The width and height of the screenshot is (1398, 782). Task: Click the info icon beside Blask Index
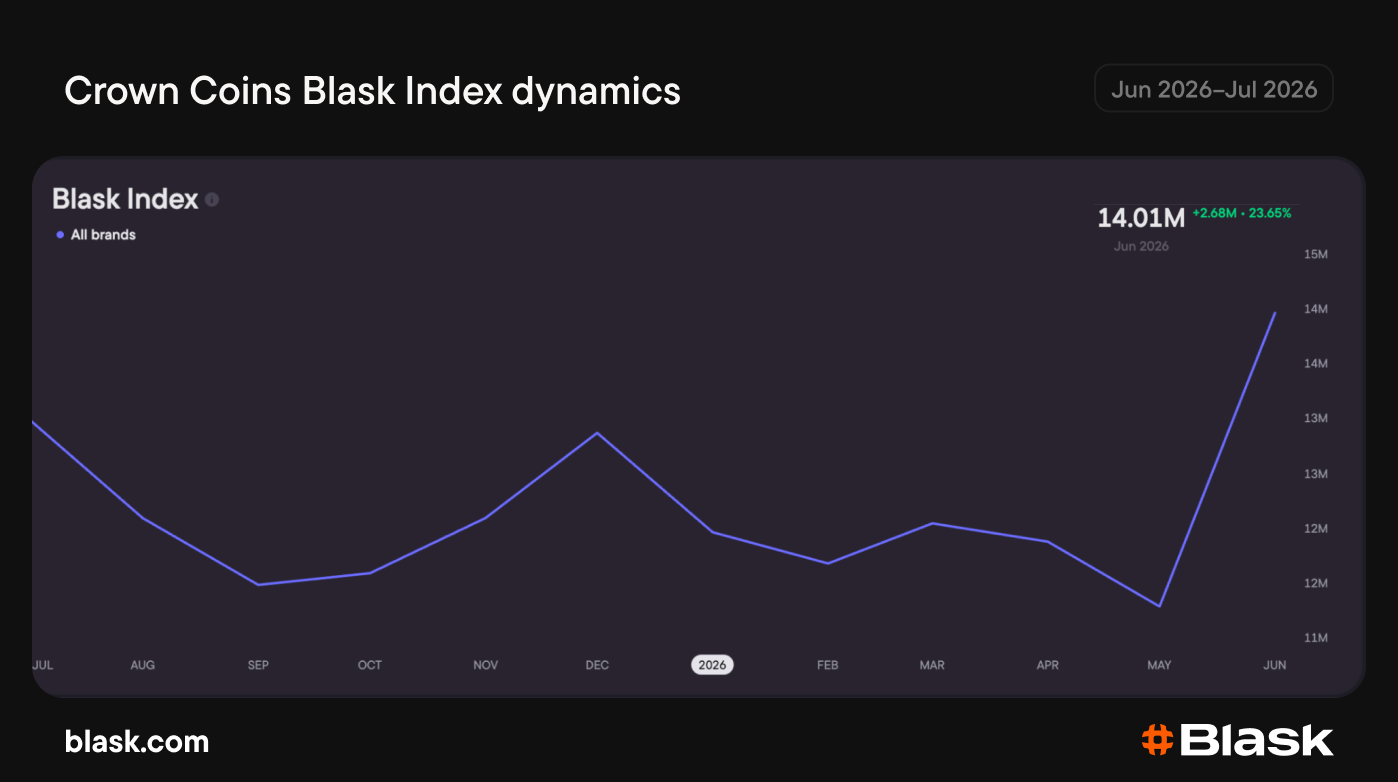click(212, 200)
